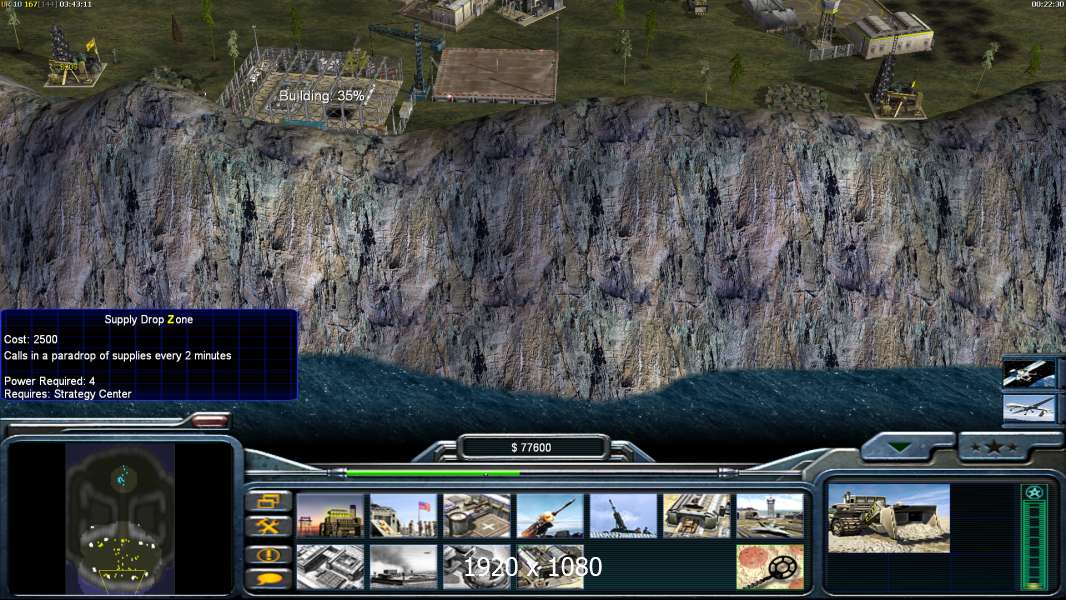Viewport: 1066px width, 600px height.
Task: Select the greyed Particle Cannon build icon
Action: 477,567
